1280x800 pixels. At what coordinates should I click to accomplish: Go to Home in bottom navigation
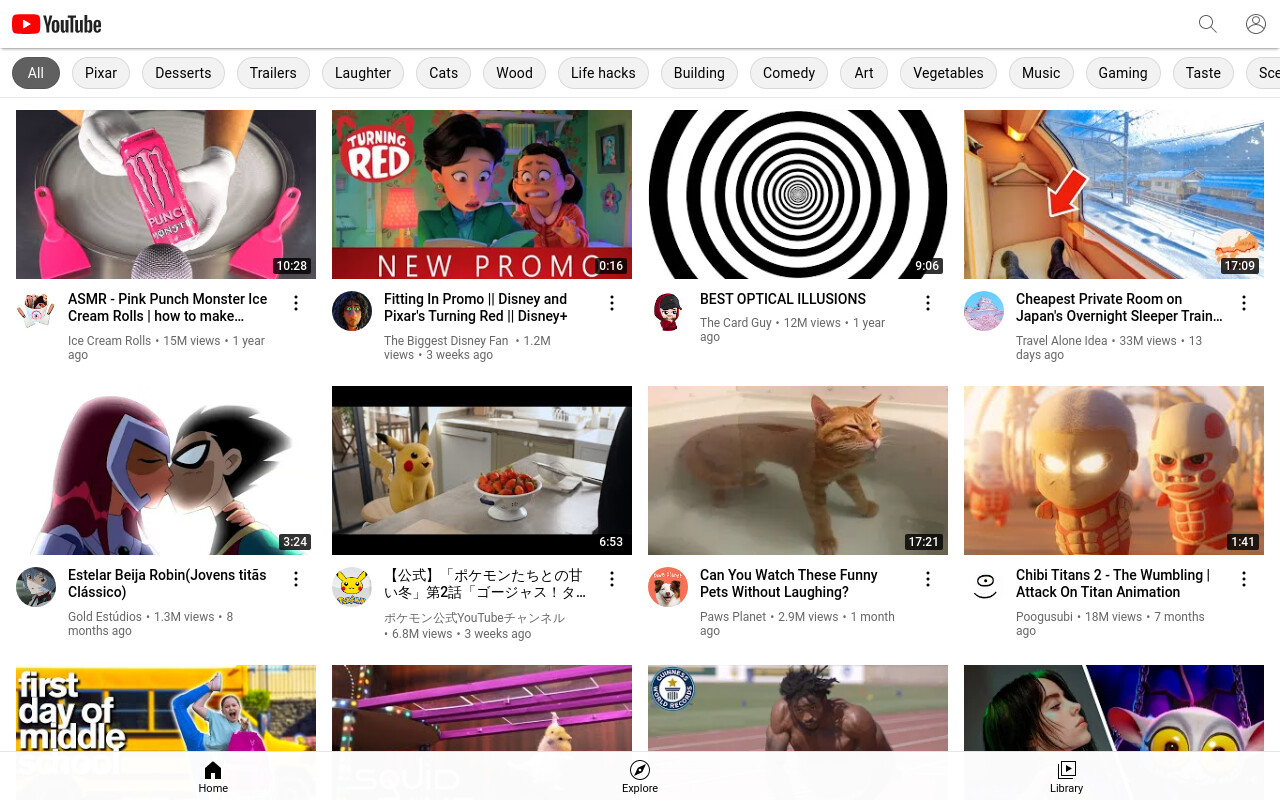(213, 776)
